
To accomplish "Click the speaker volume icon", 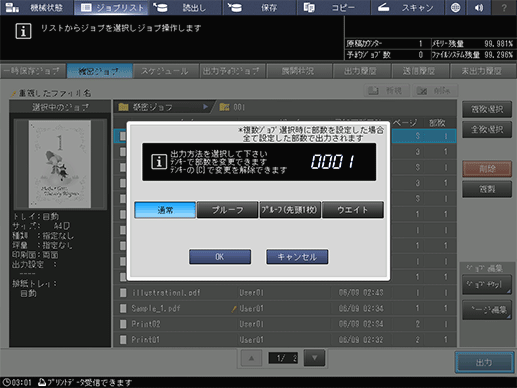I will tap(479, 7).
